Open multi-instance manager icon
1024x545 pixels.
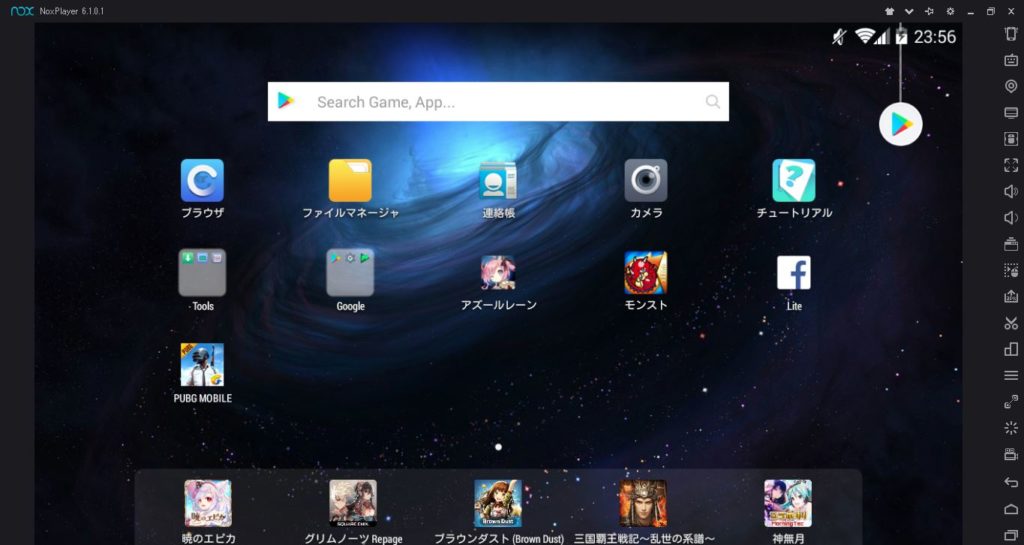click(x=1011, y=349)
